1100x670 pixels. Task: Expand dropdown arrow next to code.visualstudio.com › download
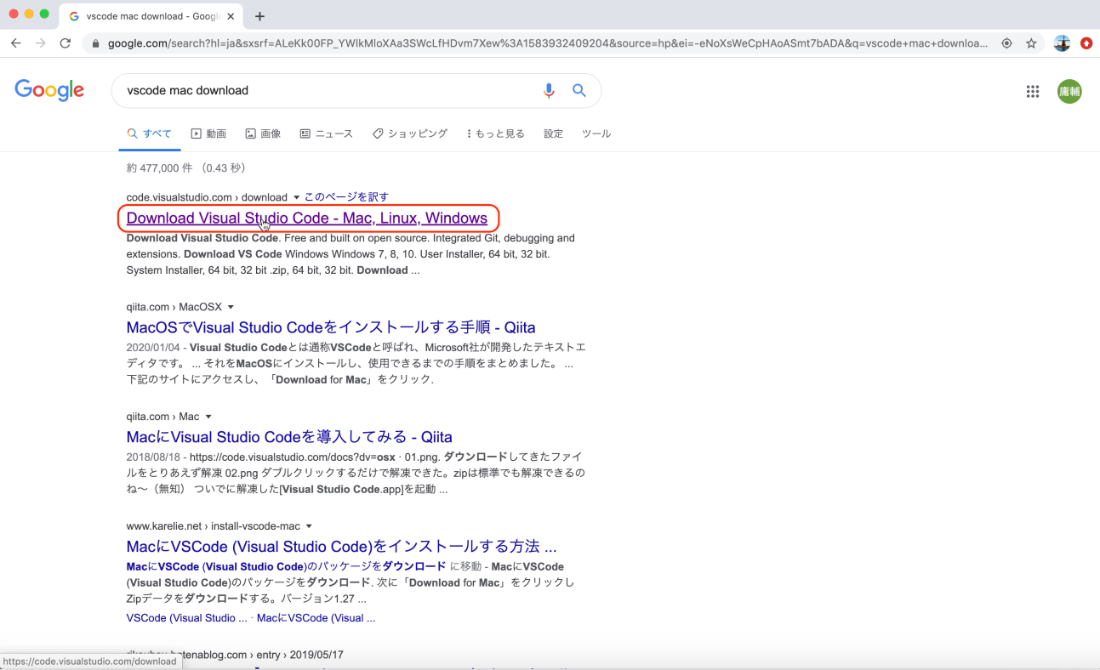click(296, 198)
